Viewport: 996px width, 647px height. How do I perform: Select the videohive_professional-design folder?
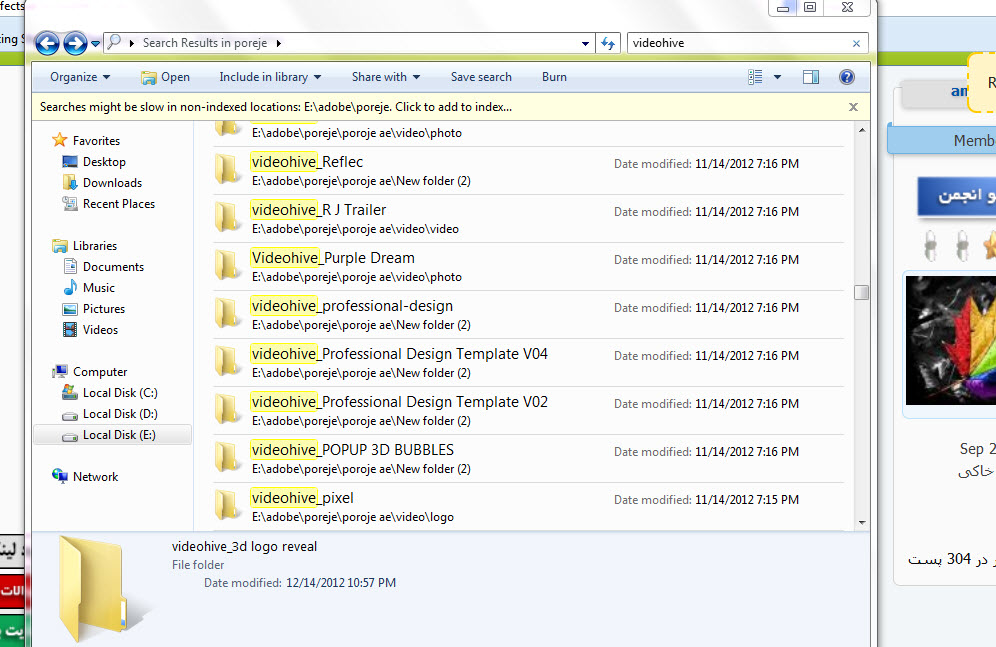tap(528, 314)
